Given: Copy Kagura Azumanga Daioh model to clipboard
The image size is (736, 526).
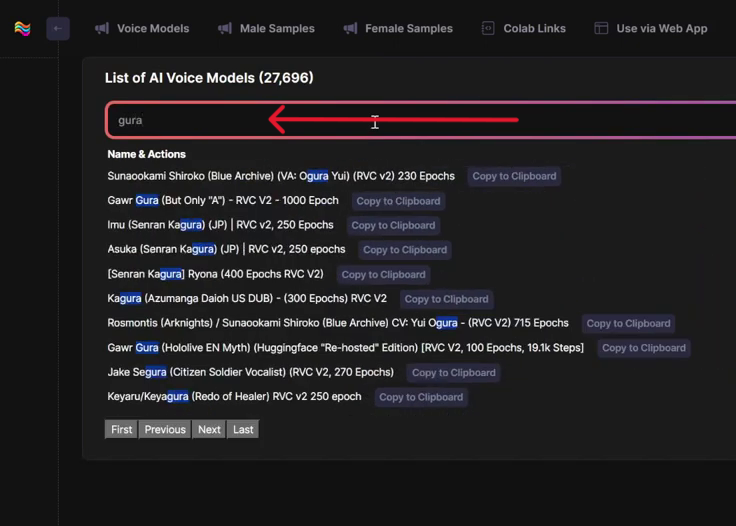Looking at the screenshot, I should click(x=446, y=299).
